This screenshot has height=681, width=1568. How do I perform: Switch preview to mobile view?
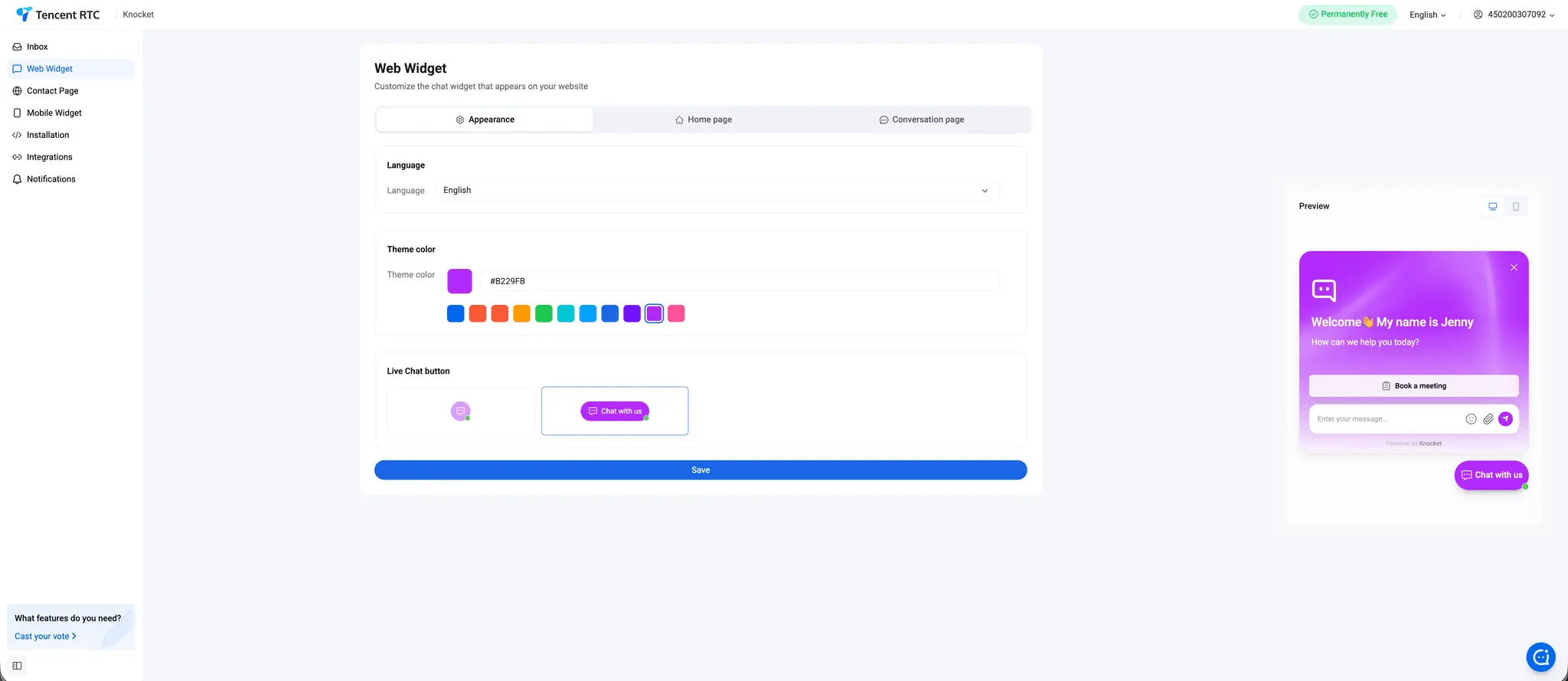(1516, 206)
